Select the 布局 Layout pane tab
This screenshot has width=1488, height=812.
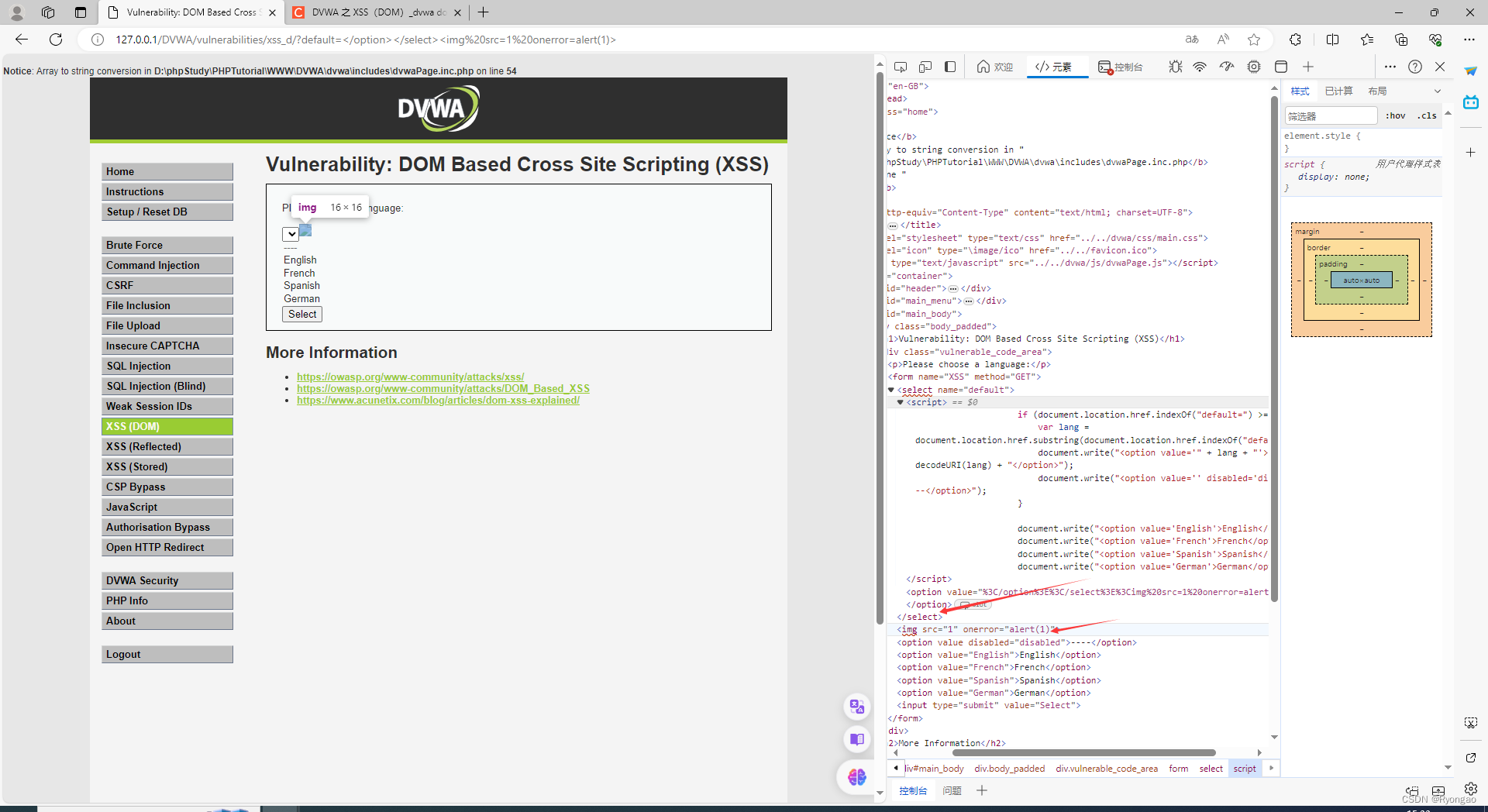(x=1377, y=91)
